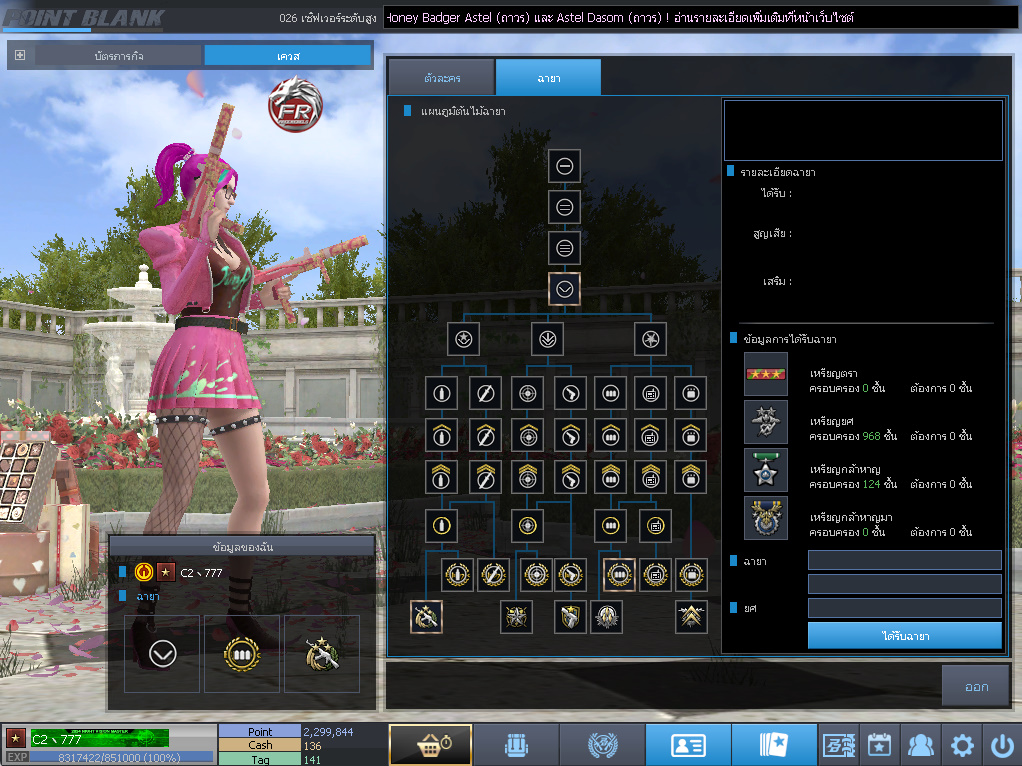The height and width of the screenshot is (766, 1022).
Task: Click the settings gear icon
Action: point(962,745)
